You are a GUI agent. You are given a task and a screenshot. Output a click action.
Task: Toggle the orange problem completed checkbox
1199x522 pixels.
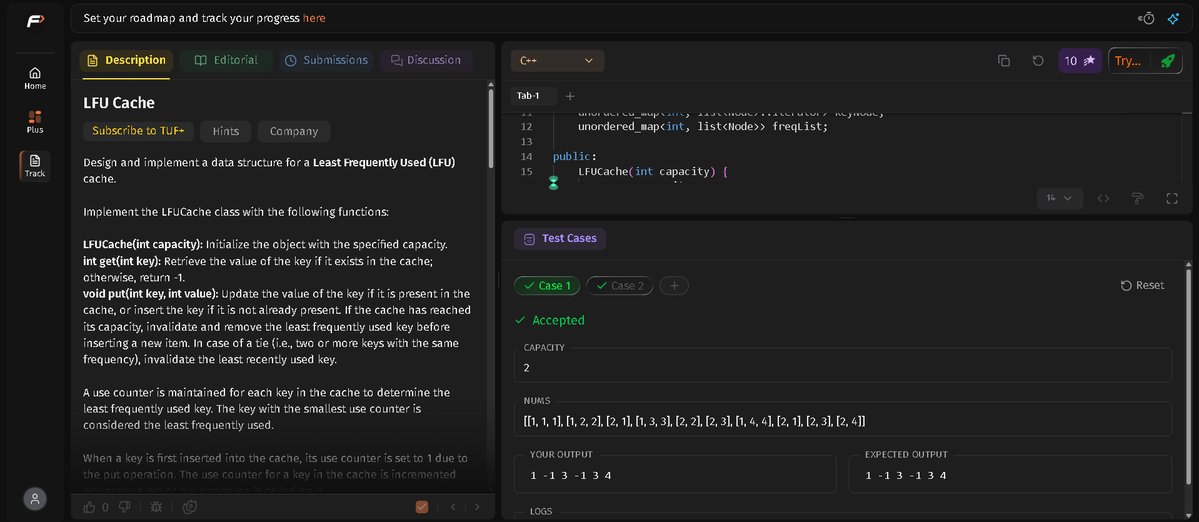tap(421, 507)
